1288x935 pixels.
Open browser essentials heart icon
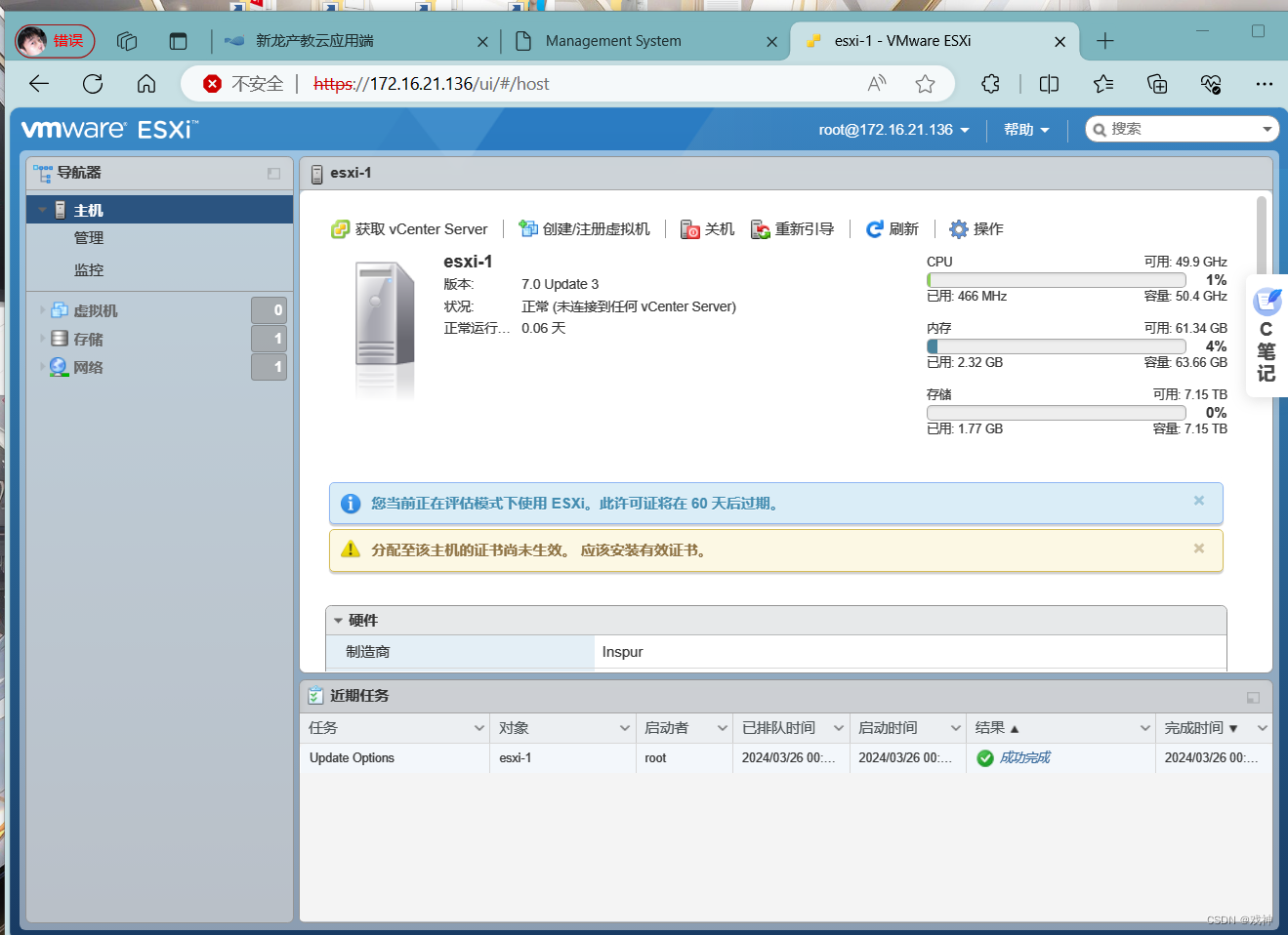coord(1211,84)
